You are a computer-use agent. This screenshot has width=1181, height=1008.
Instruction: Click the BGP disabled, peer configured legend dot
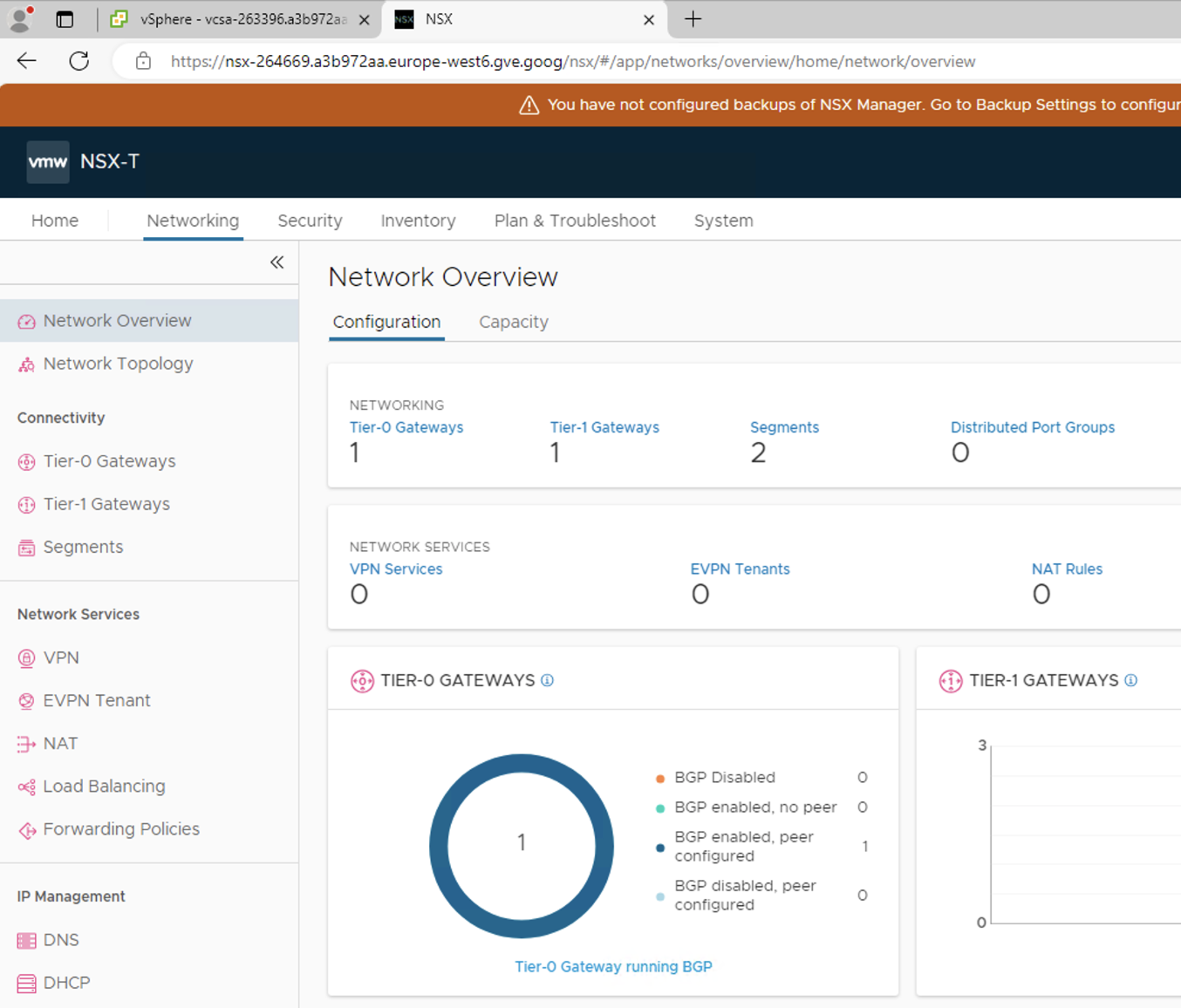coord(660,896)
